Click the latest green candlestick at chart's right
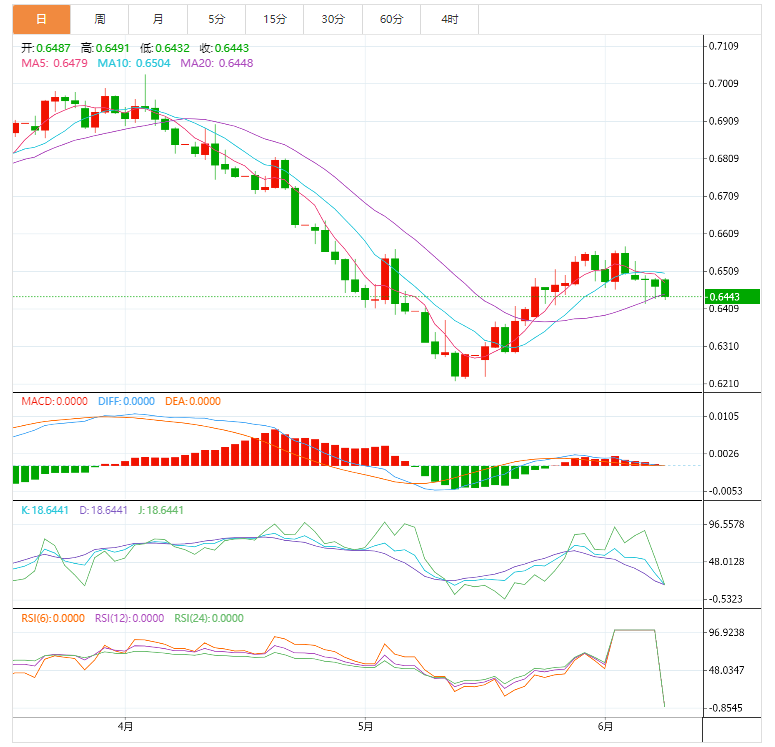Viewport: 775px width, 747px height. 665,288
